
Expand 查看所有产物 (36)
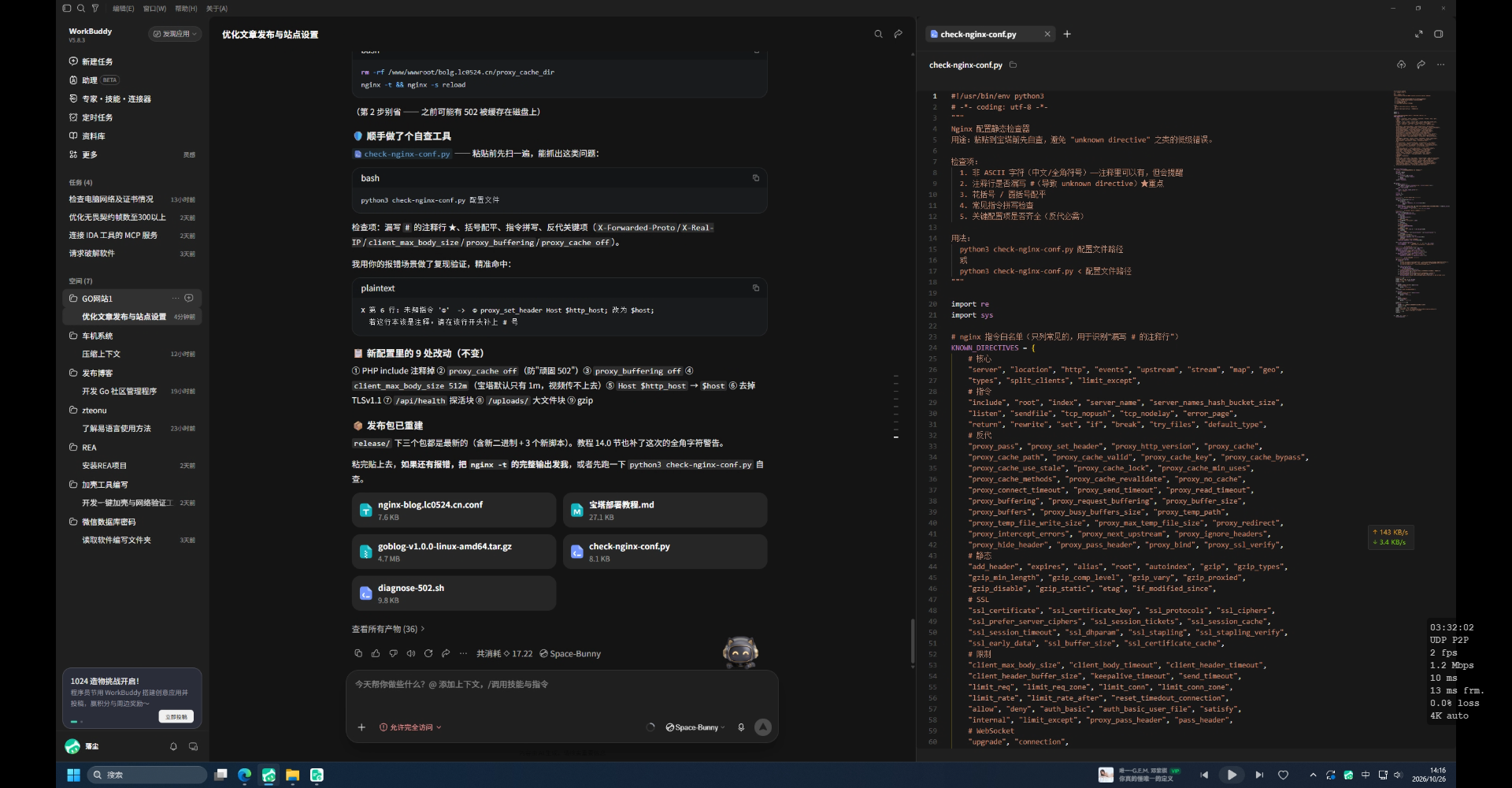tap(388, 629)
